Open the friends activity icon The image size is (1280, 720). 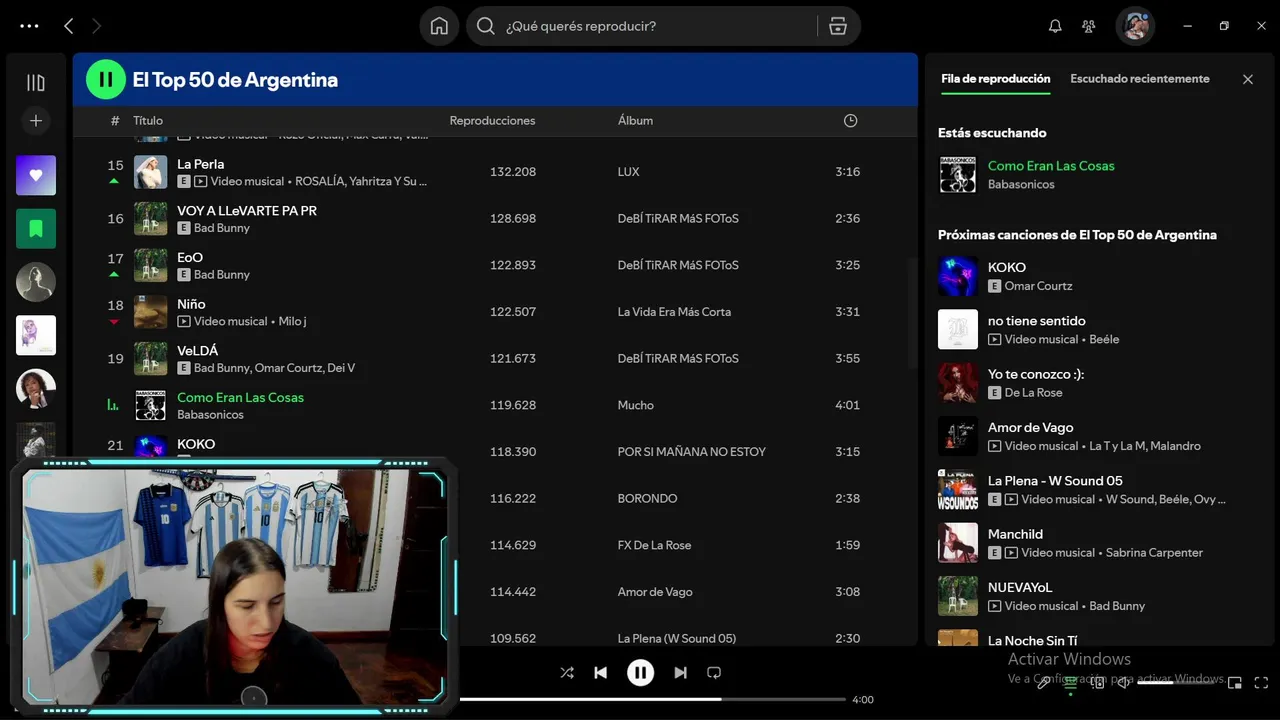tap(1089, 26)
